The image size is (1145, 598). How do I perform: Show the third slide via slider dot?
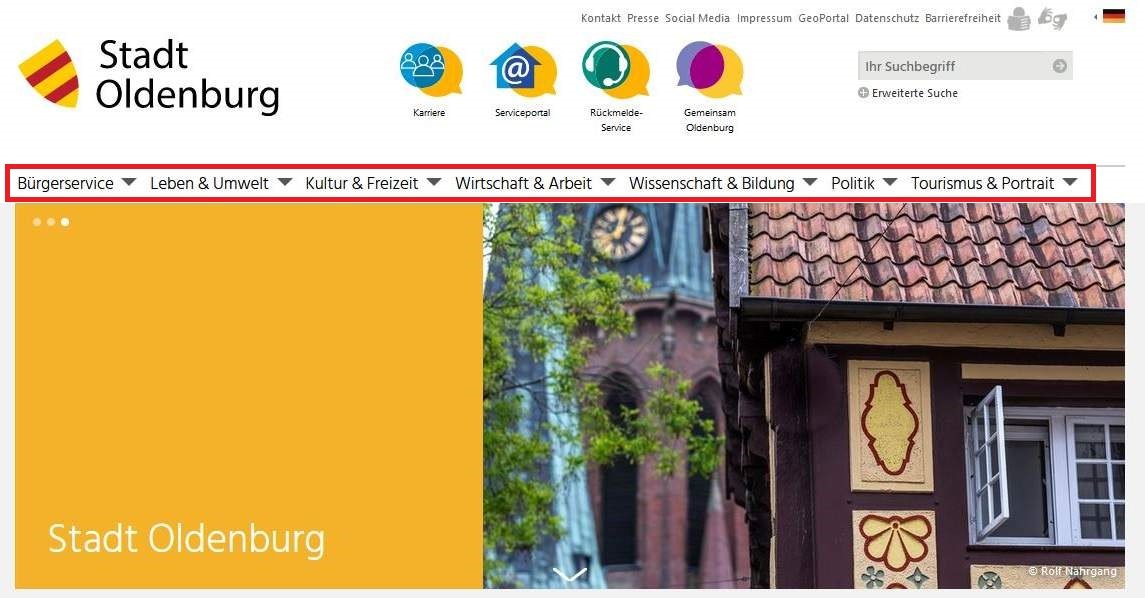[x=65, y=222]
